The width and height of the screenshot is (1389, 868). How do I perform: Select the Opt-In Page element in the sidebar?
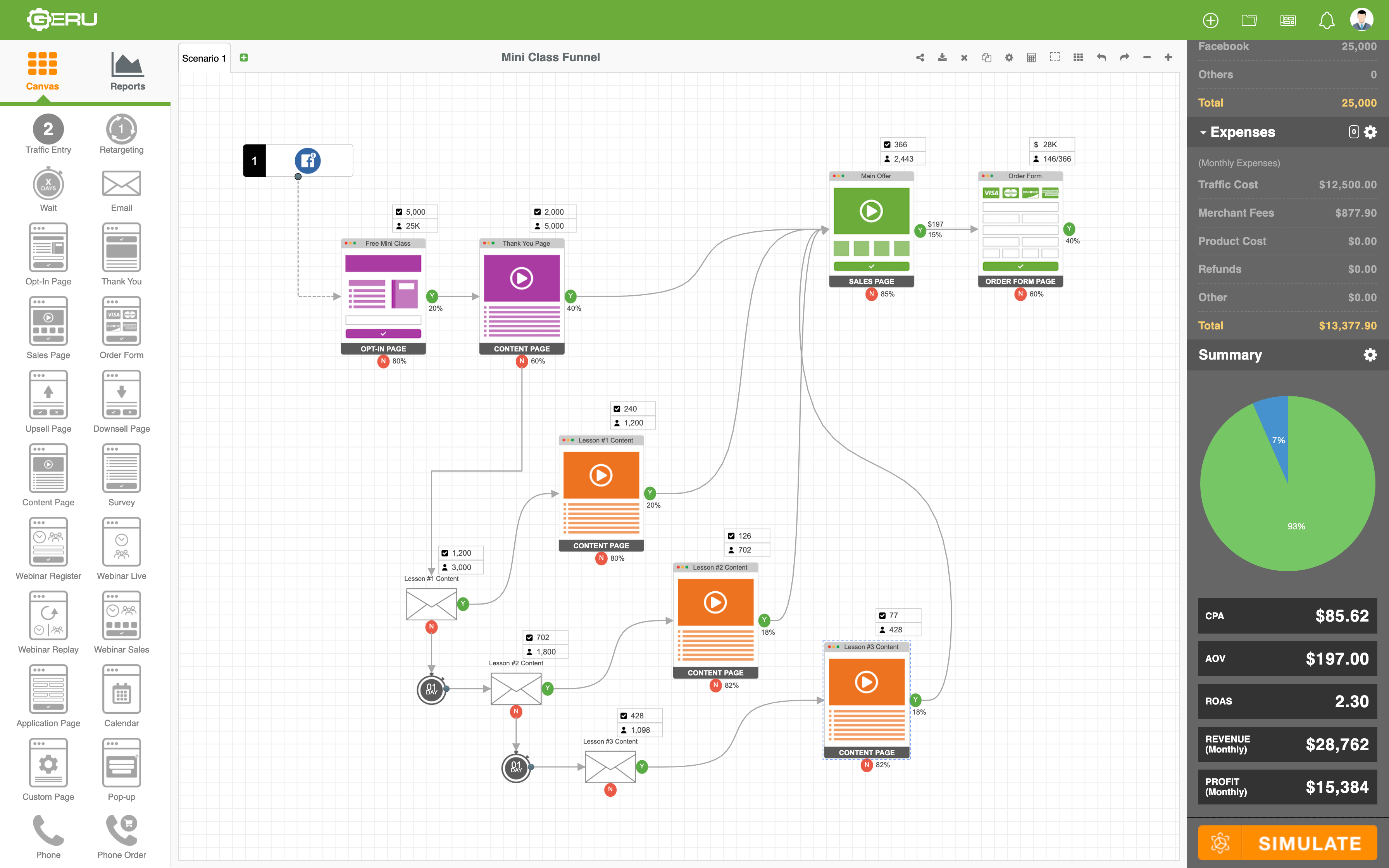(48, 247)
